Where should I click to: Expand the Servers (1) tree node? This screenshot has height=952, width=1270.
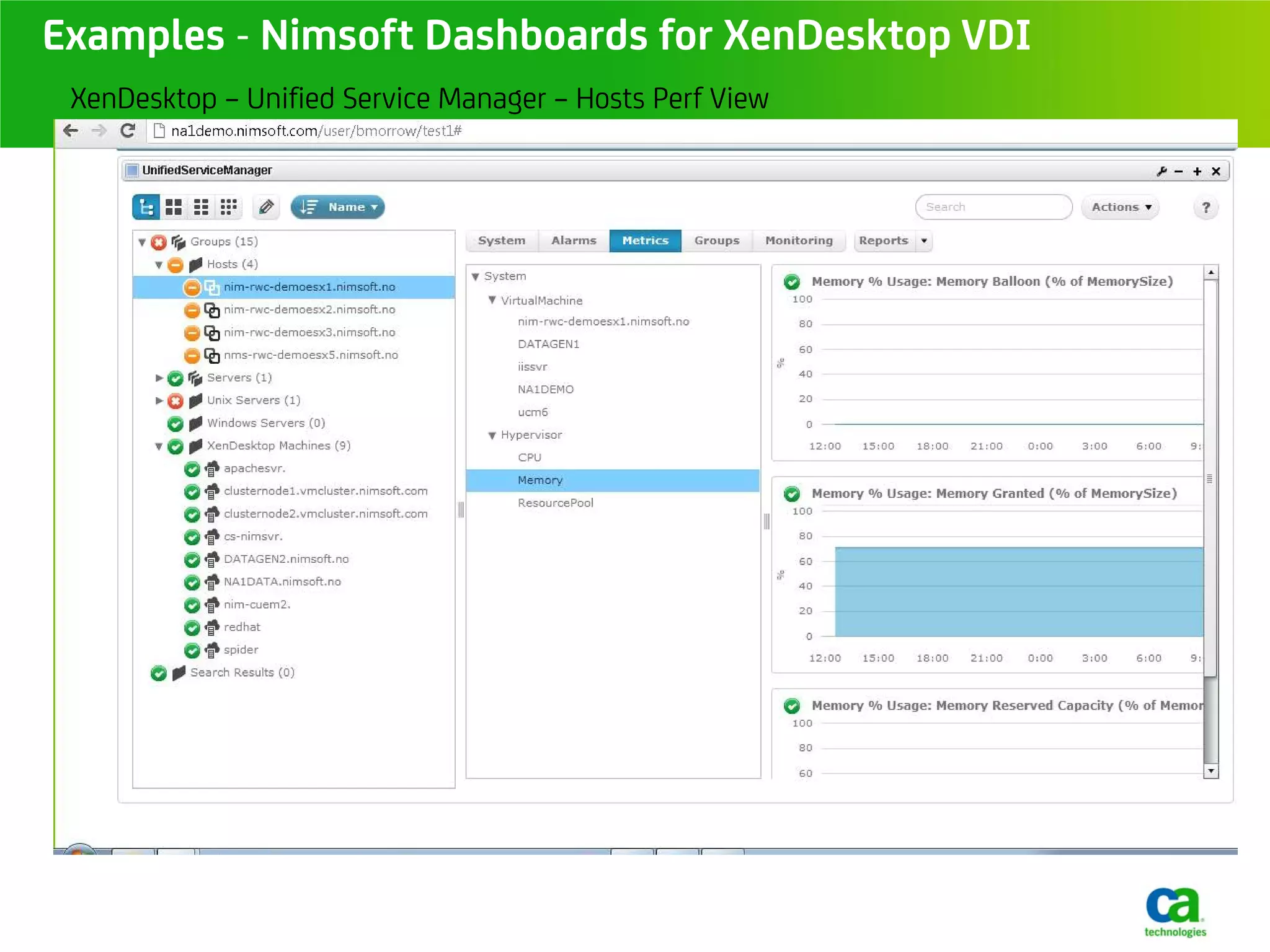point(159,378)
